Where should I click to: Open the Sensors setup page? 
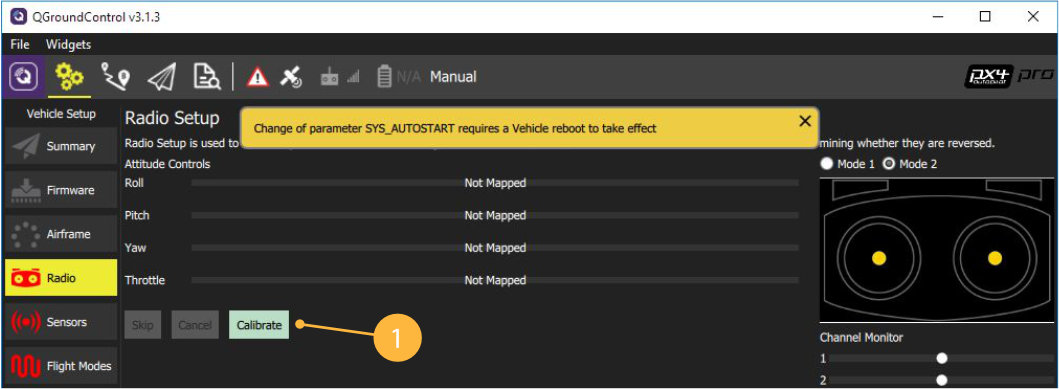pos(61,322)
